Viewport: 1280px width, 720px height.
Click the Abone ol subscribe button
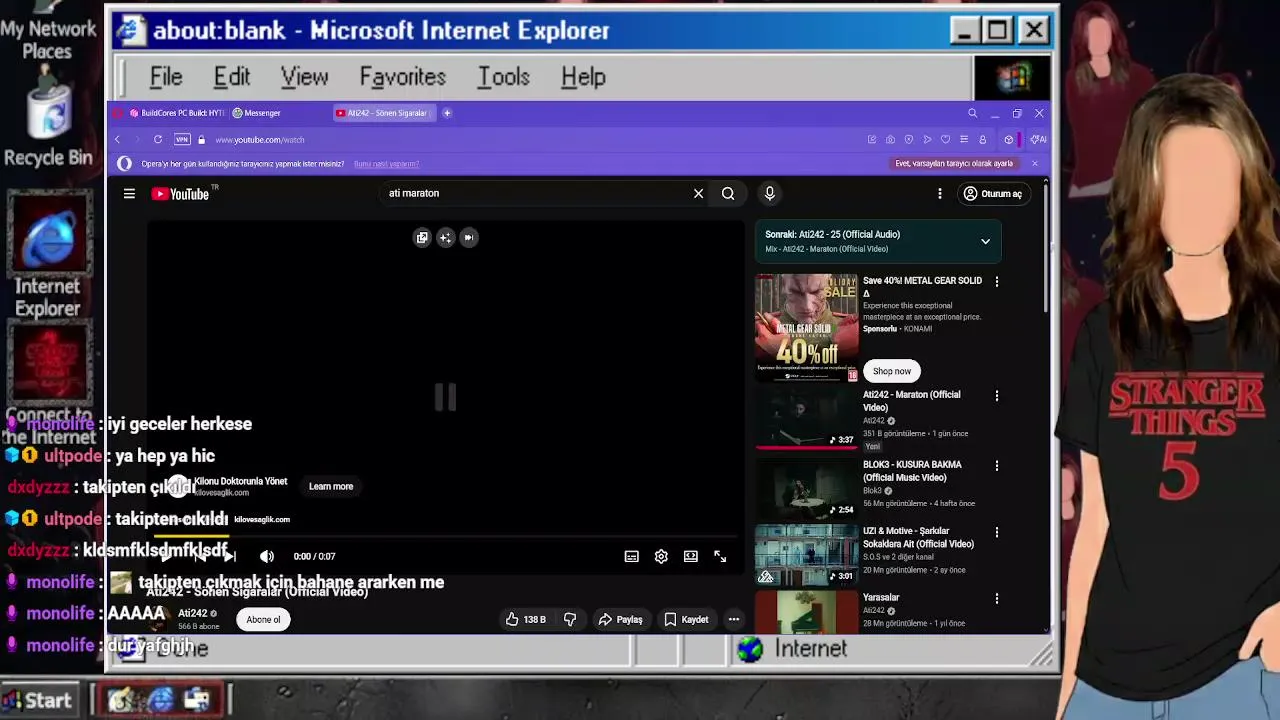point(263,620)
